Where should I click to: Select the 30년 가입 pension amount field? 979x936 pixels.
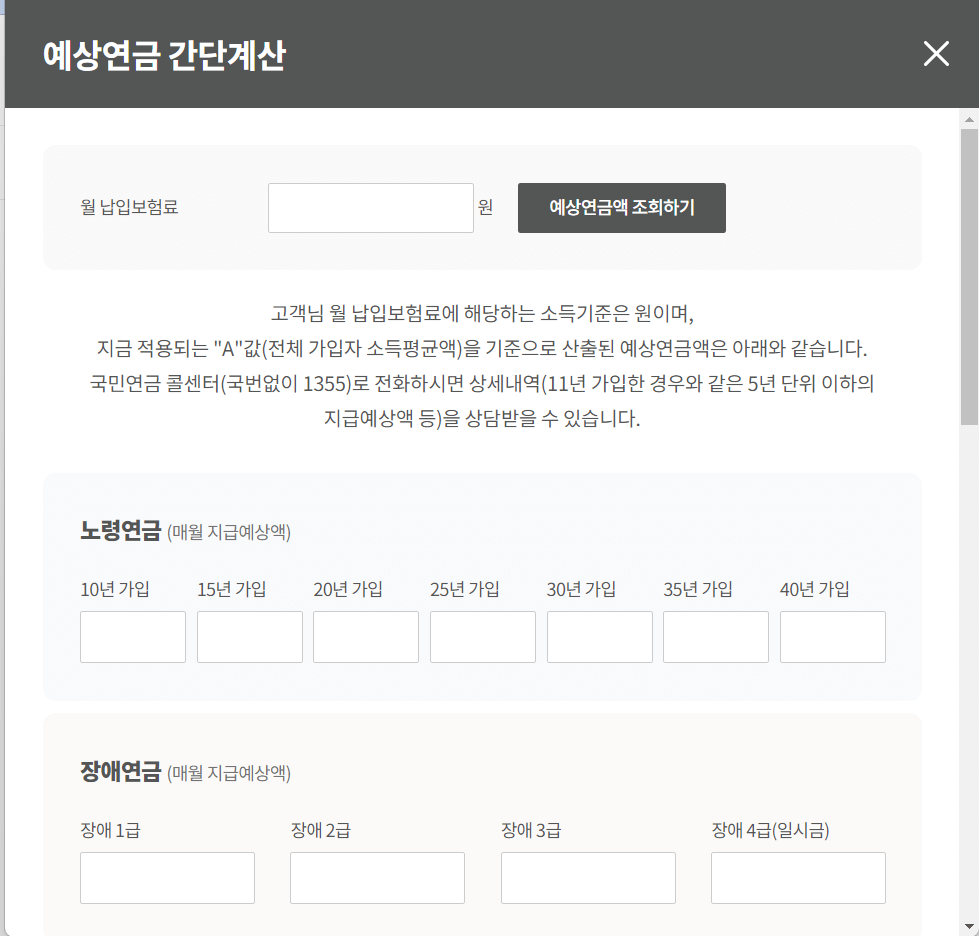point(600,637)
